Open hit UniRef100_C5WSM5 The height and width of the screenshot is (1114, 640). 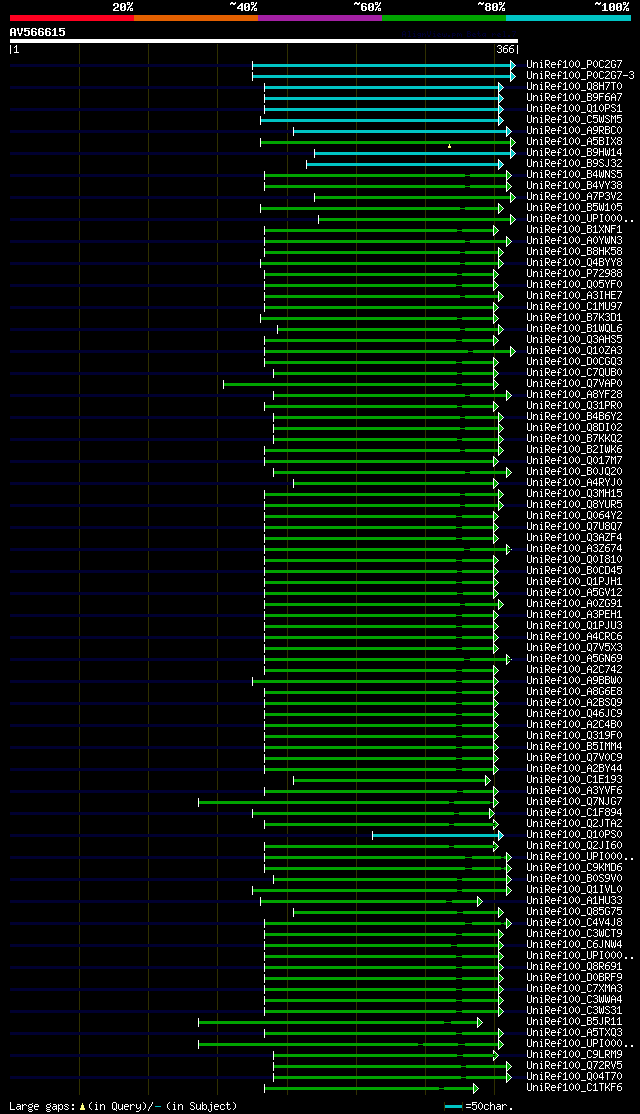575,119
